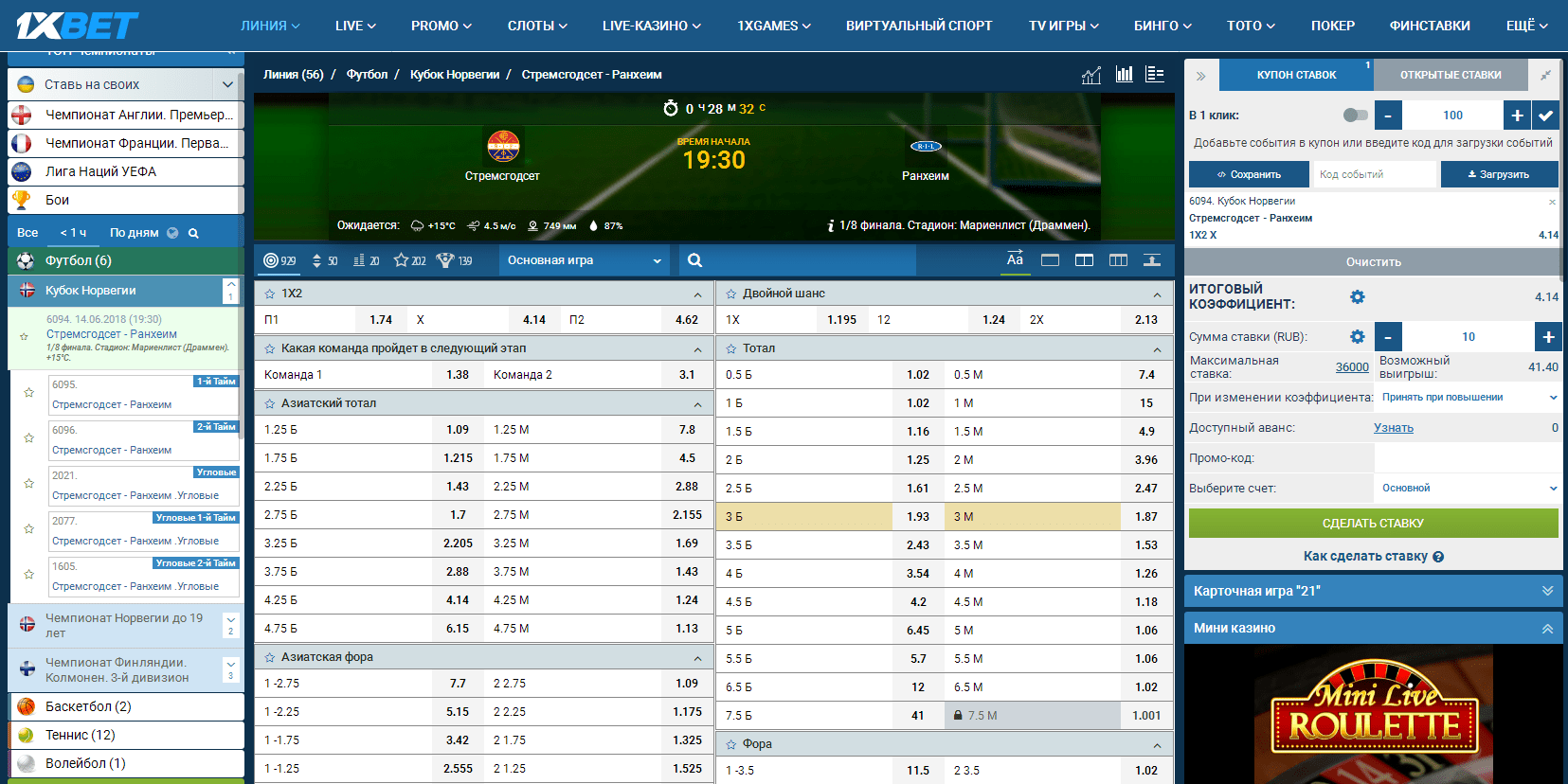The image size is (1568, 784).
Task: Click the 'Загрузить' button
Action: 1499,174
